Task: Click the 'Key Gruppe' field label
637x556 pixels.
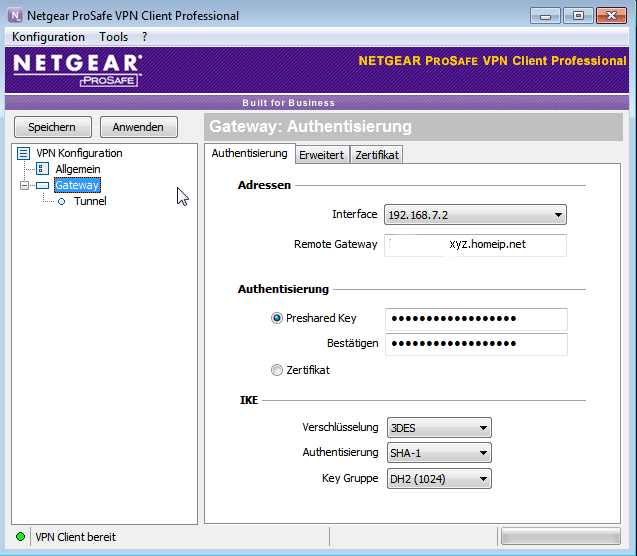Action: [x=350, y=478]
